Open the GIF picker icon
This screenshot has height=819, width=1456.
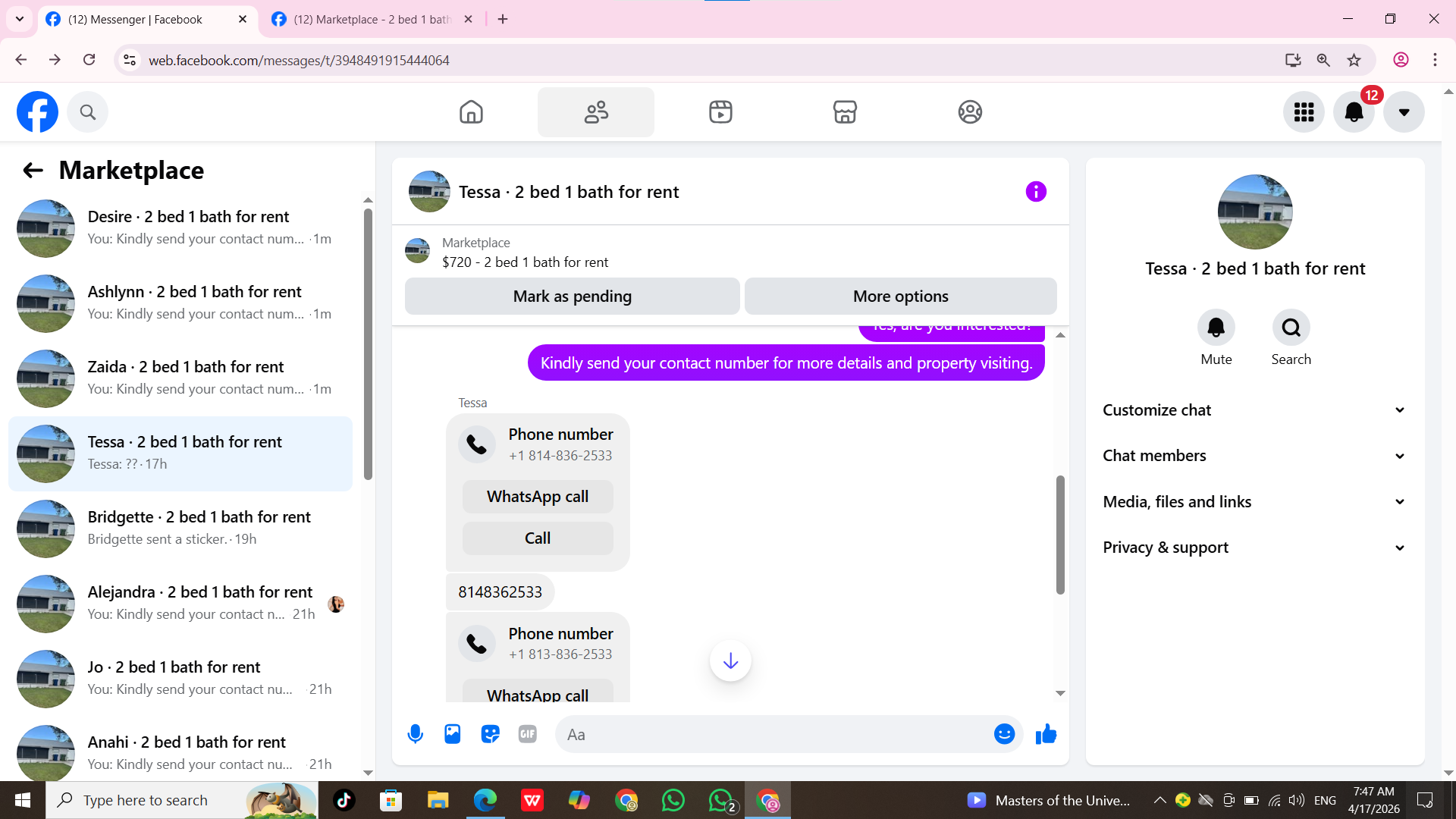click(x=528, y=734)
